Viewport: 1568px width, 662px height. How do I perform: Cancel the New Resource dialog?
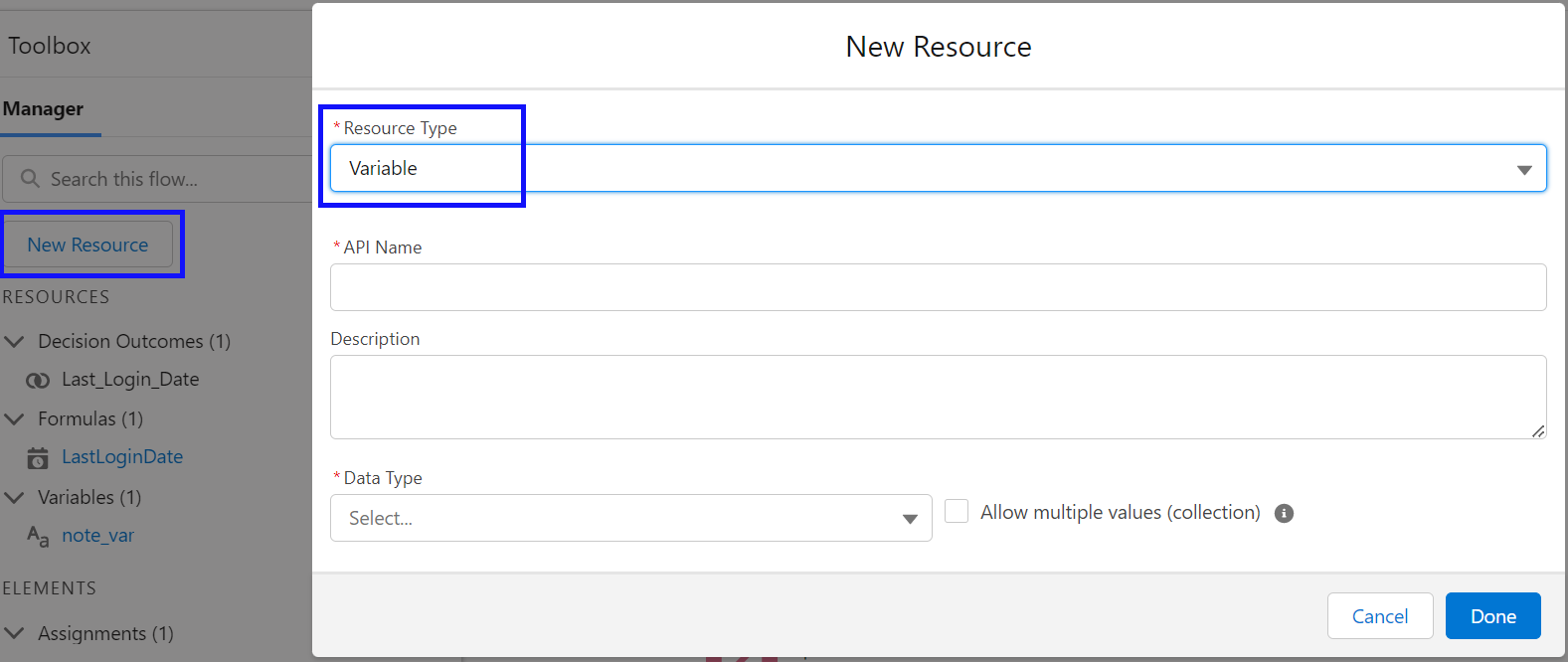click(1379, 616)
